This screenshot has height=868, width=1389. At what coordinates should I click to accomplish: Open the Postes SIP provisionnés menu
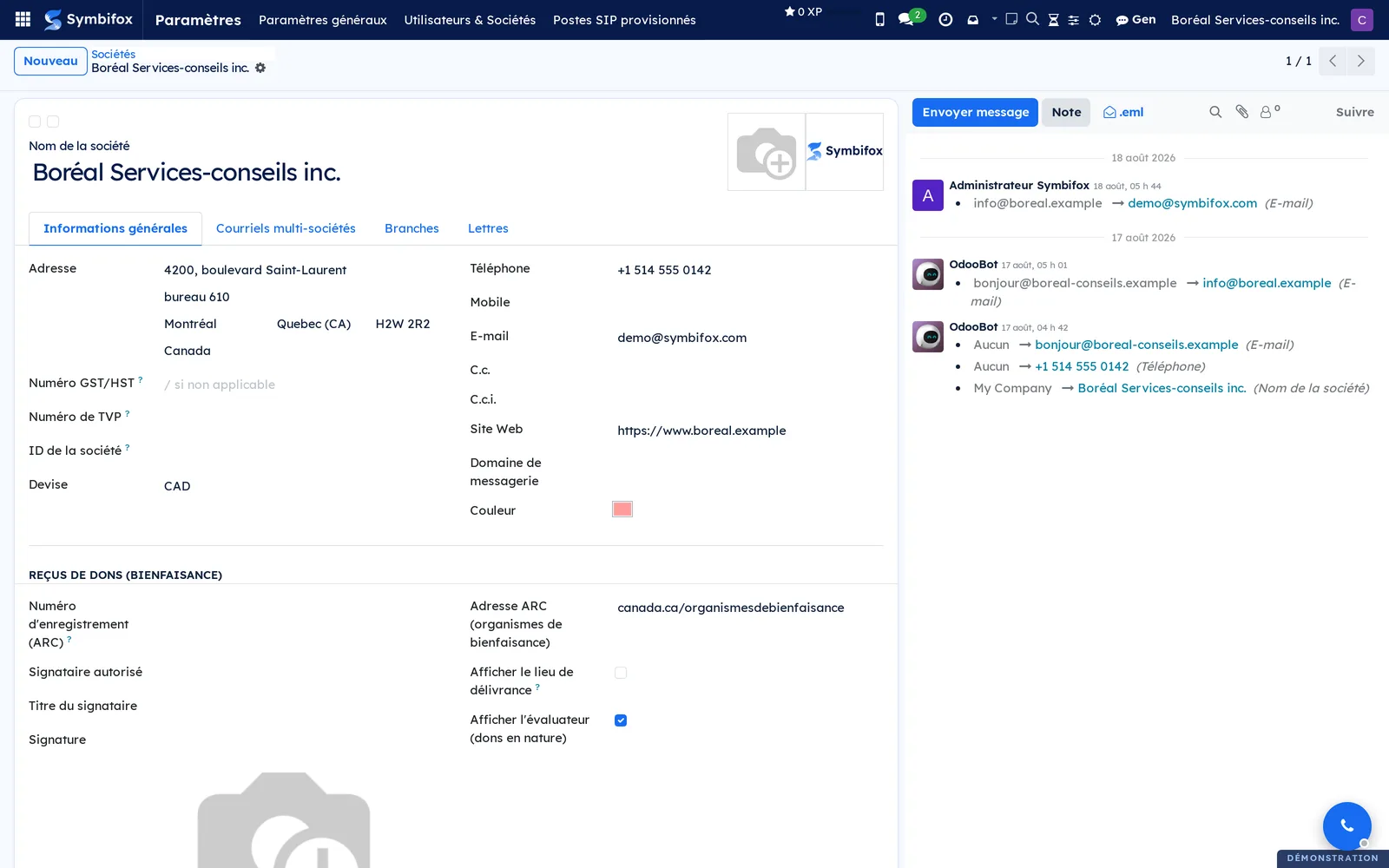pos(624,20)
